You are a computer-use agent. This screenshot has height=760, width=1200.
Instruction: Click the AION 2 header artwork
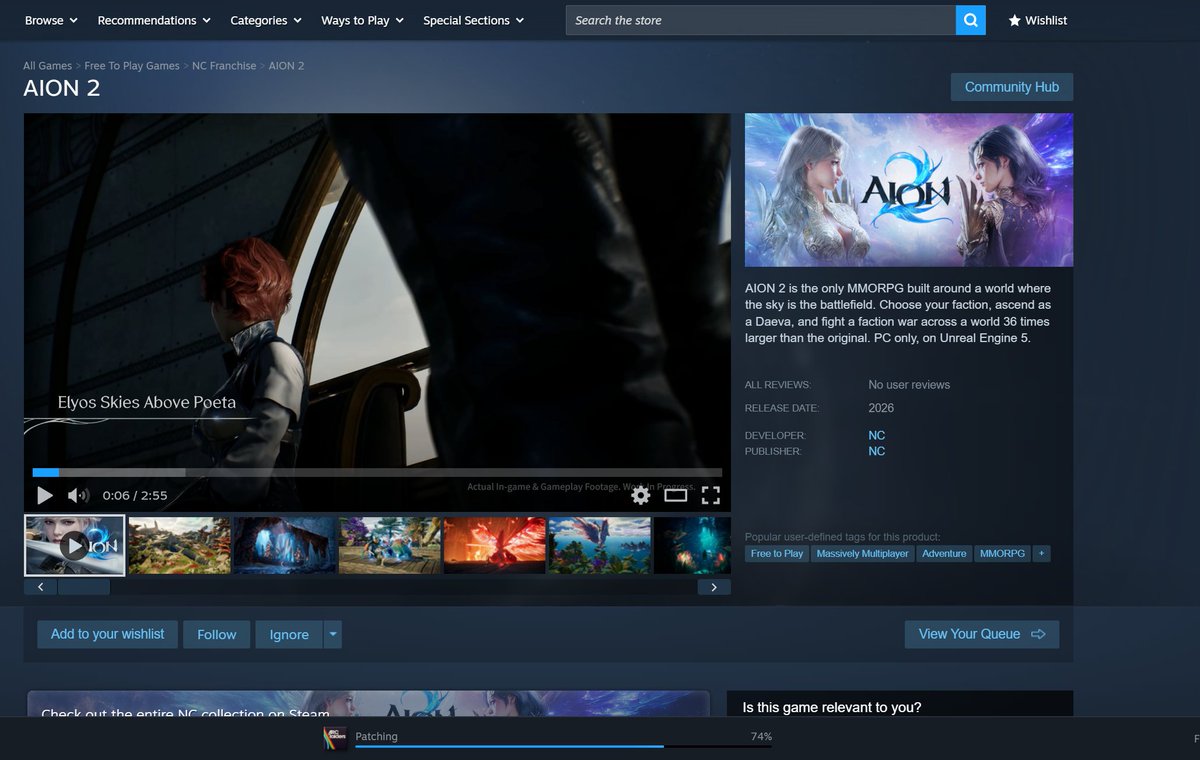point(909,189)
